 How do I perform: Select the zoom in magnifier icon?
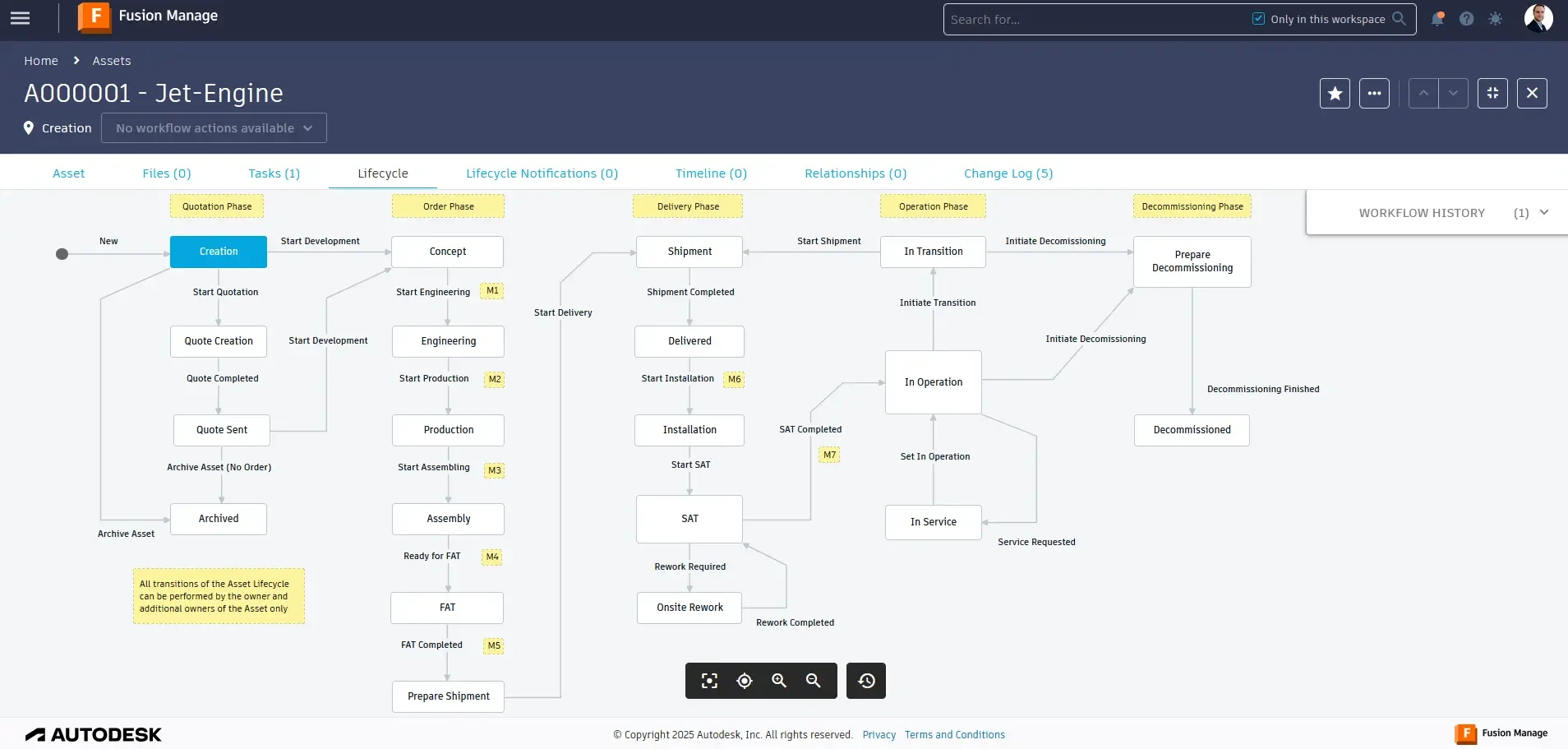click(x=778, y=680)
